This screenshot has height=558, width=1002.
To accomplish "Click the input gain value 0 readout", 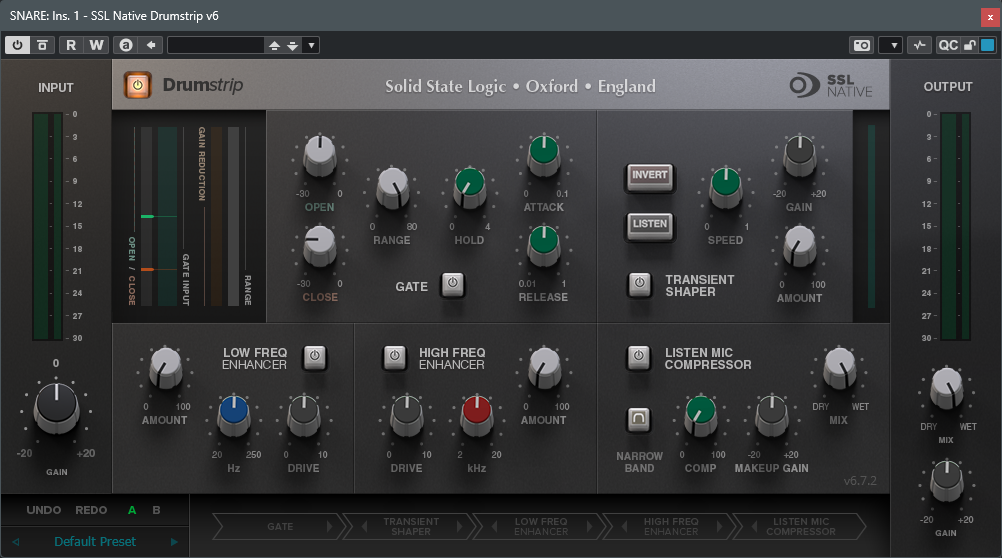I will pyautogui.click(x=56, y=363).
